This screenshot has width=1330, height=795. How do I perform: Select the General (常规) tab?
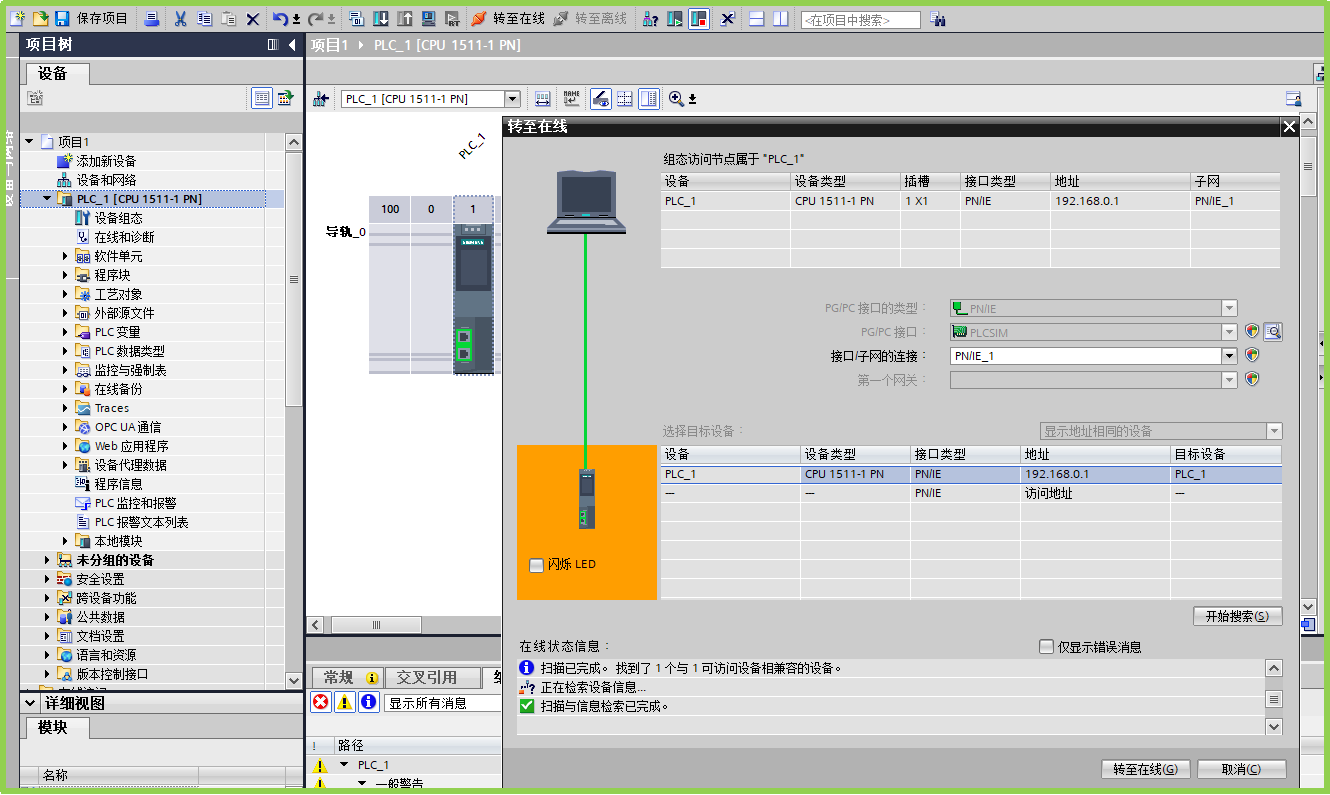pyautogui.click(x=346, y=677)
